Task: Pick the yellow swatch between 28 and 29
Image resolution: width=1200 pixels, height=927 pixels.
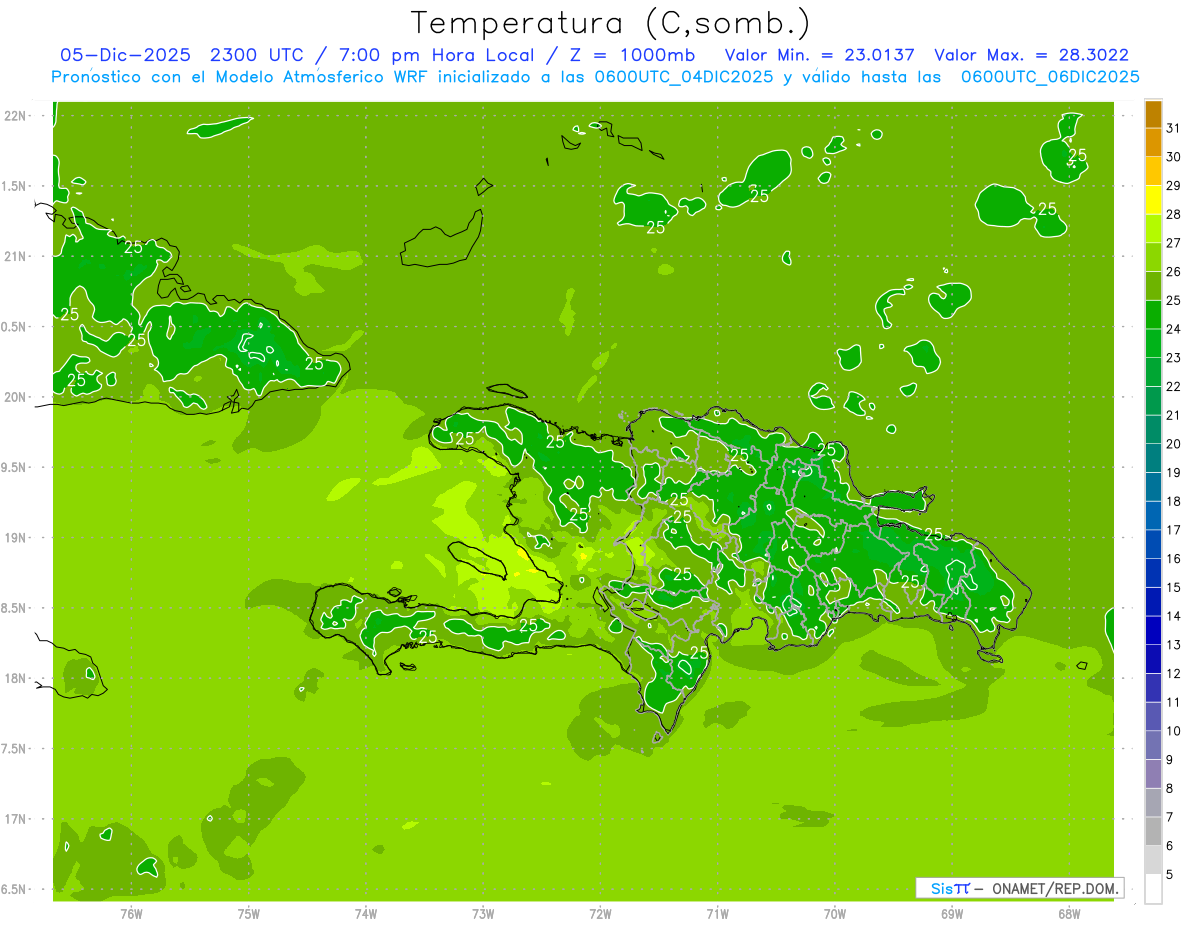Action: 1153,200
